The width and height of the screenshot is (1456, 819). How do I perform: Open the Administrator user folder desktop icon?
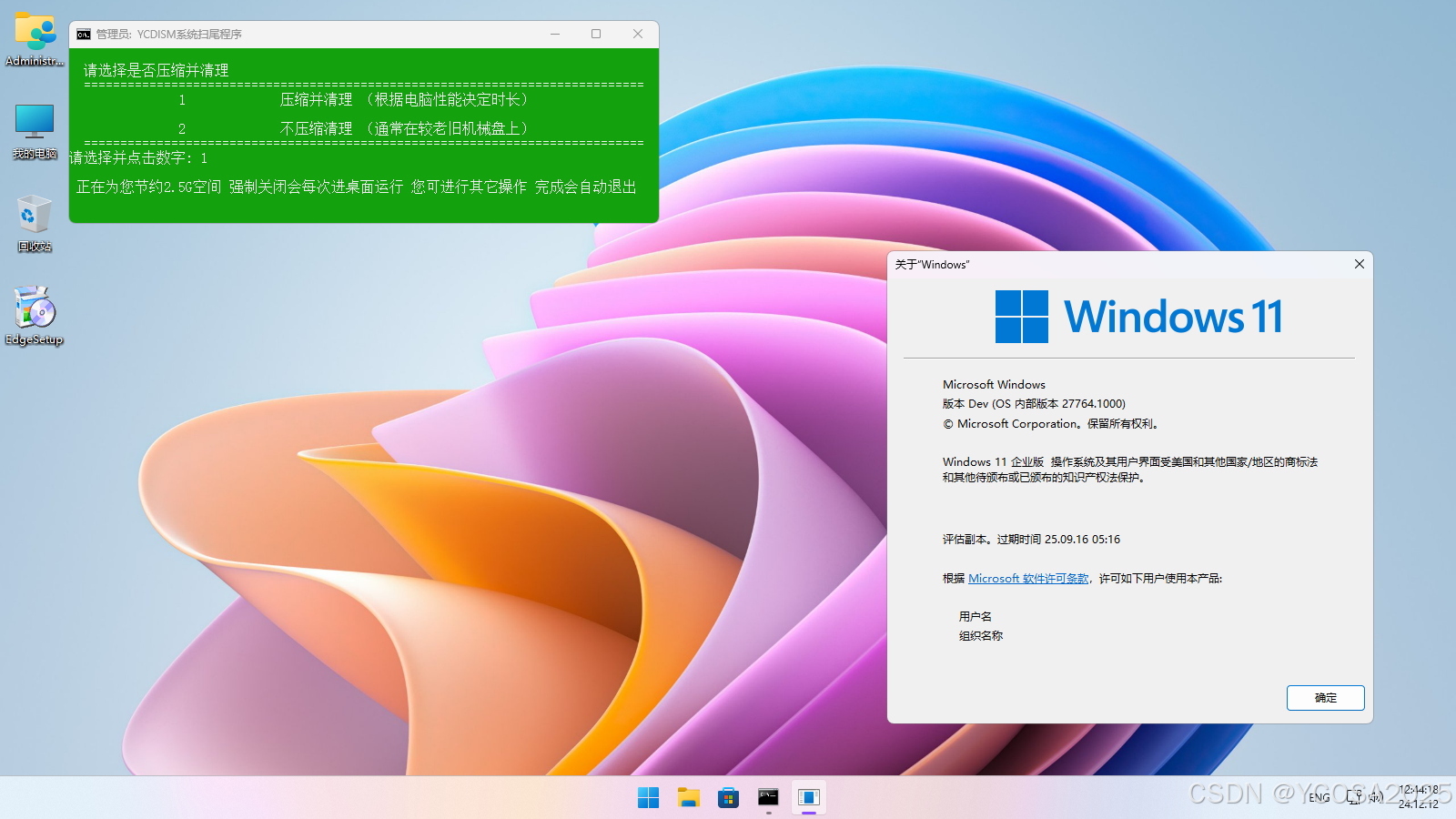coord(35,38)
